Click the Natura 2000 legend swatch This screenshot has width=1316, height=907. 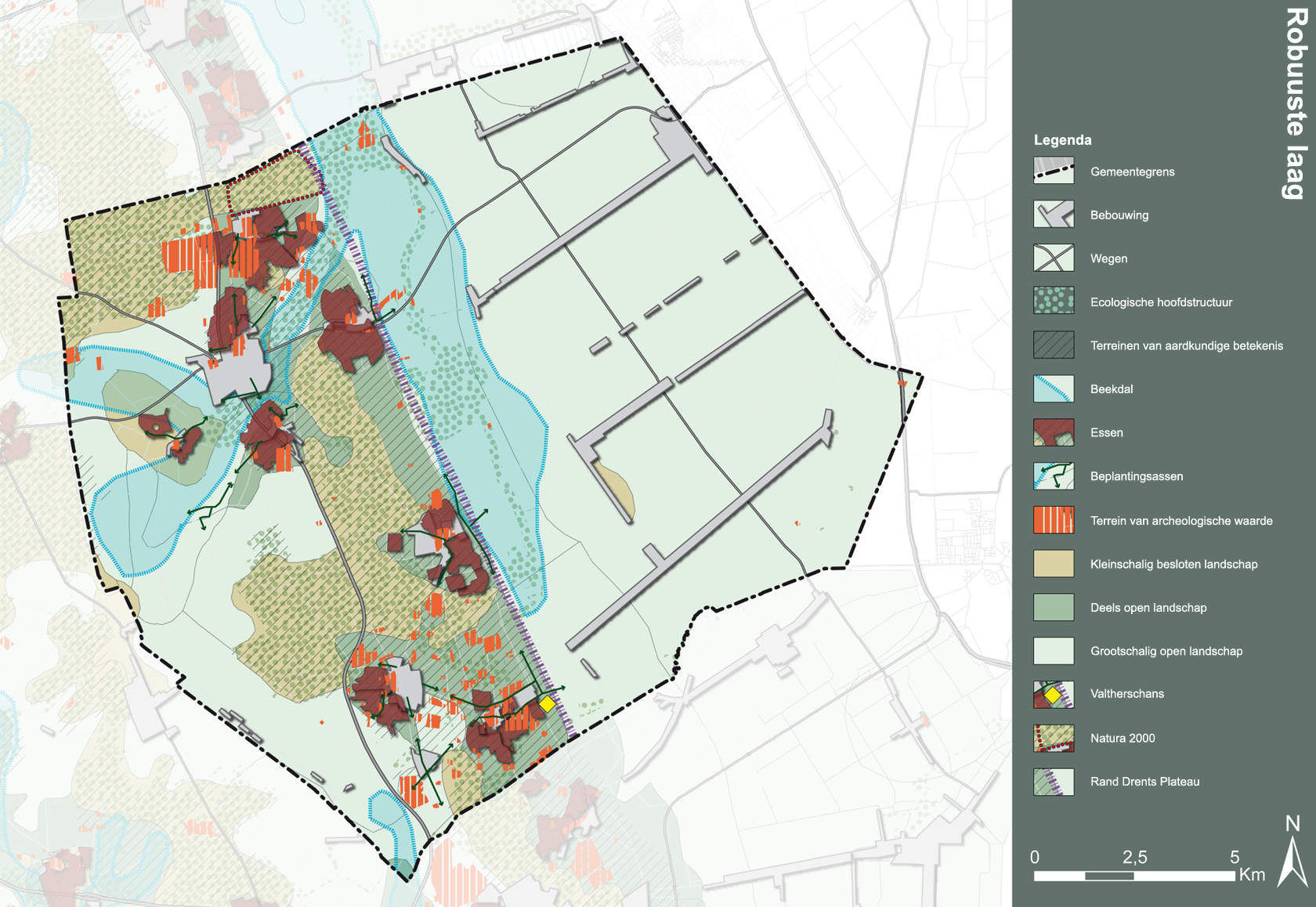click(1053, 738)
